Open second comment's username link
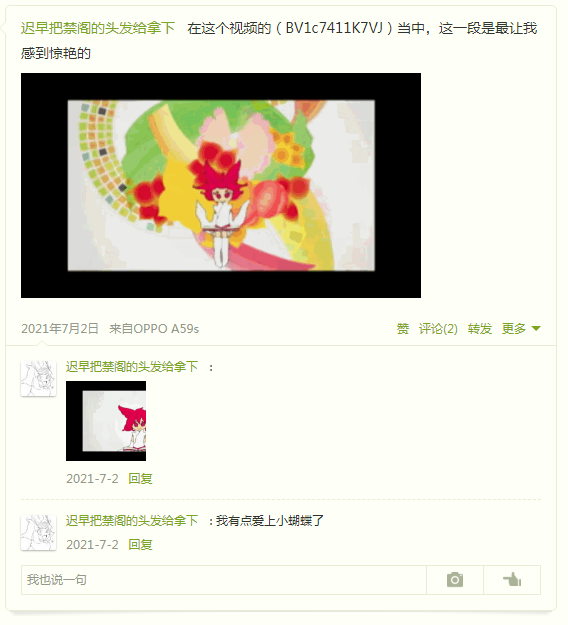Viewport: 568px width, 625px height. [132, 521]
